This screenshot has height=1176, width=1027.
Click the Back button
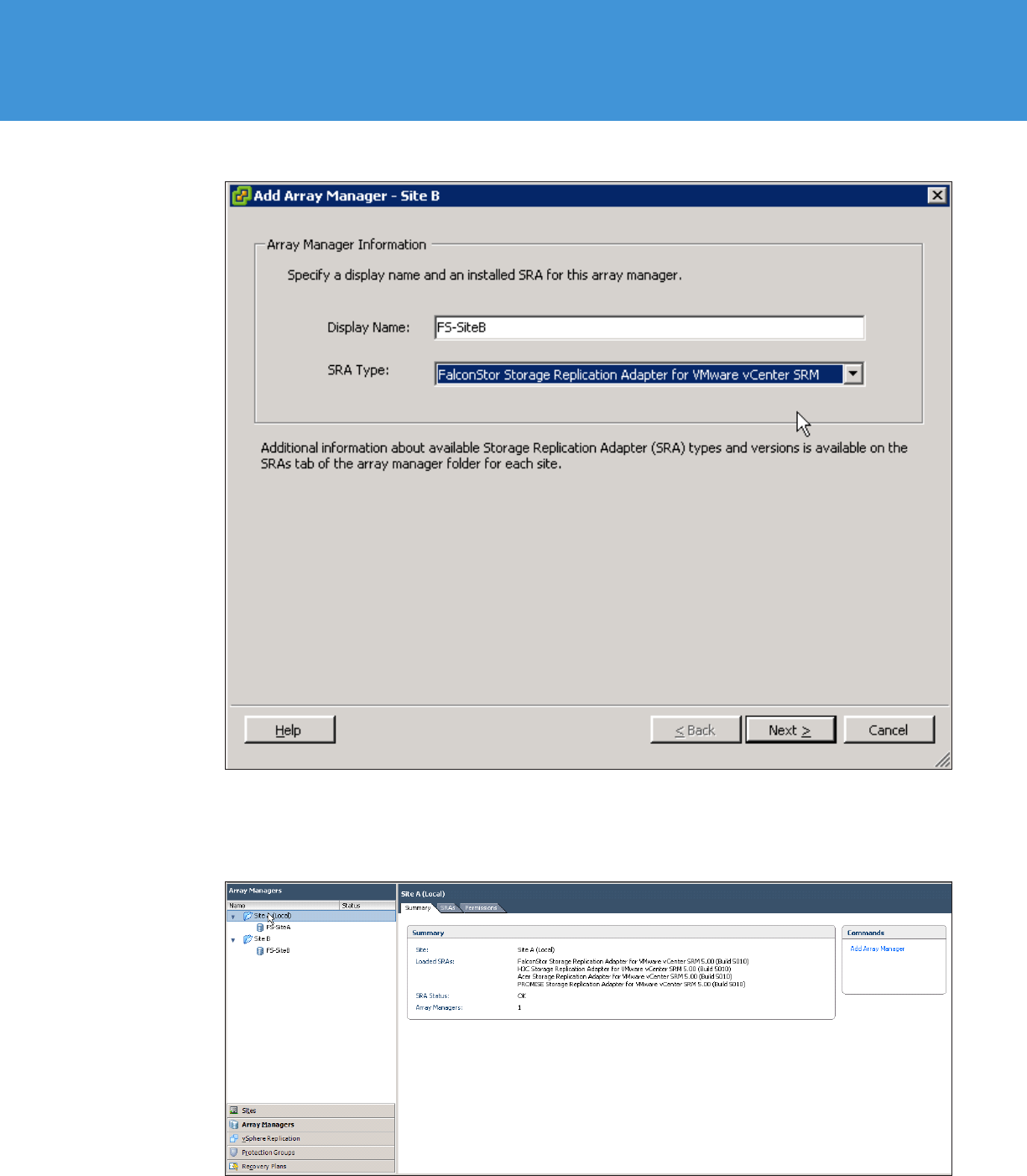pos(696,730)
